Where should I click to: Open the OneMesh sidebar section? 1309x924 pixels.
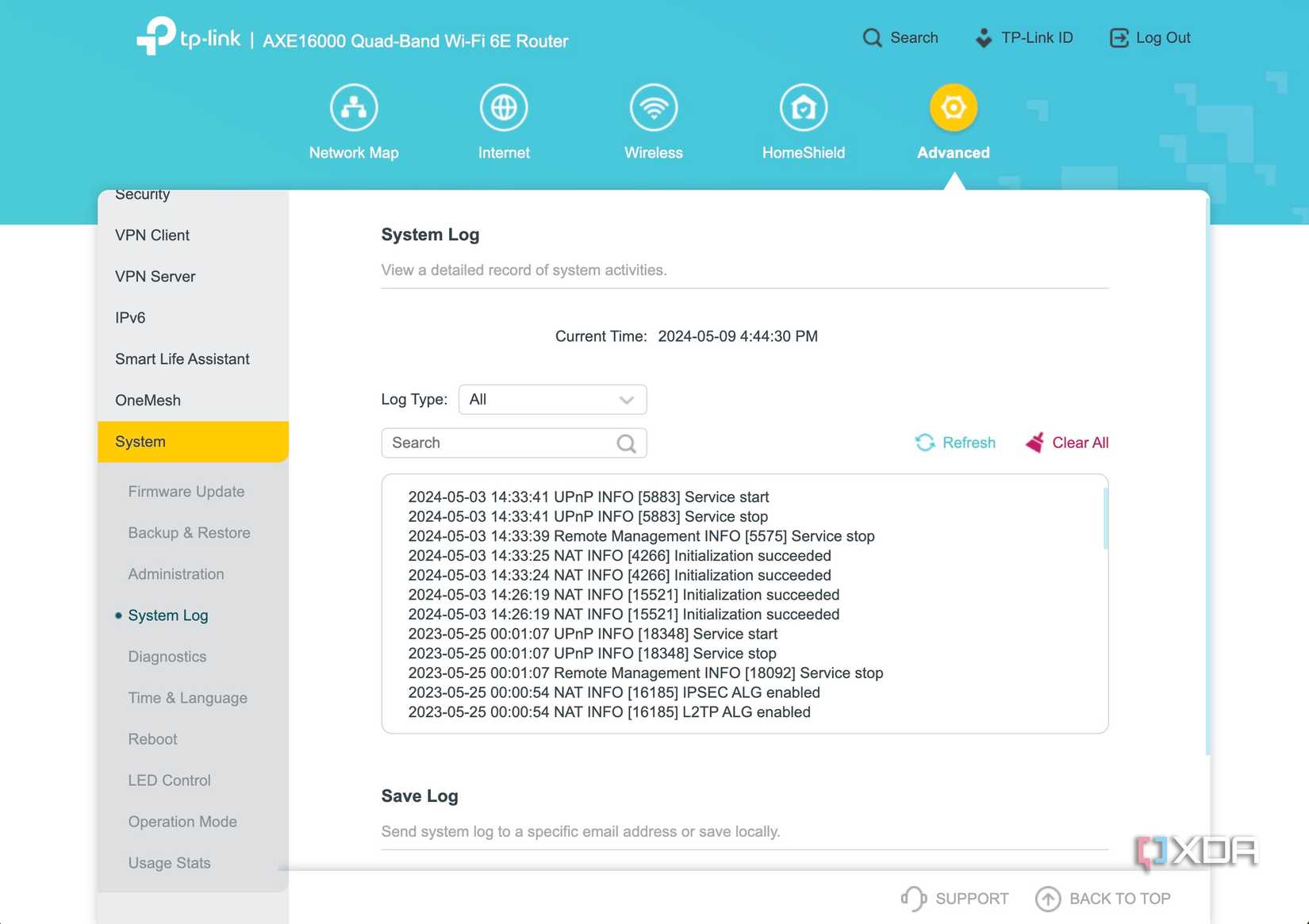pos(148,401)
